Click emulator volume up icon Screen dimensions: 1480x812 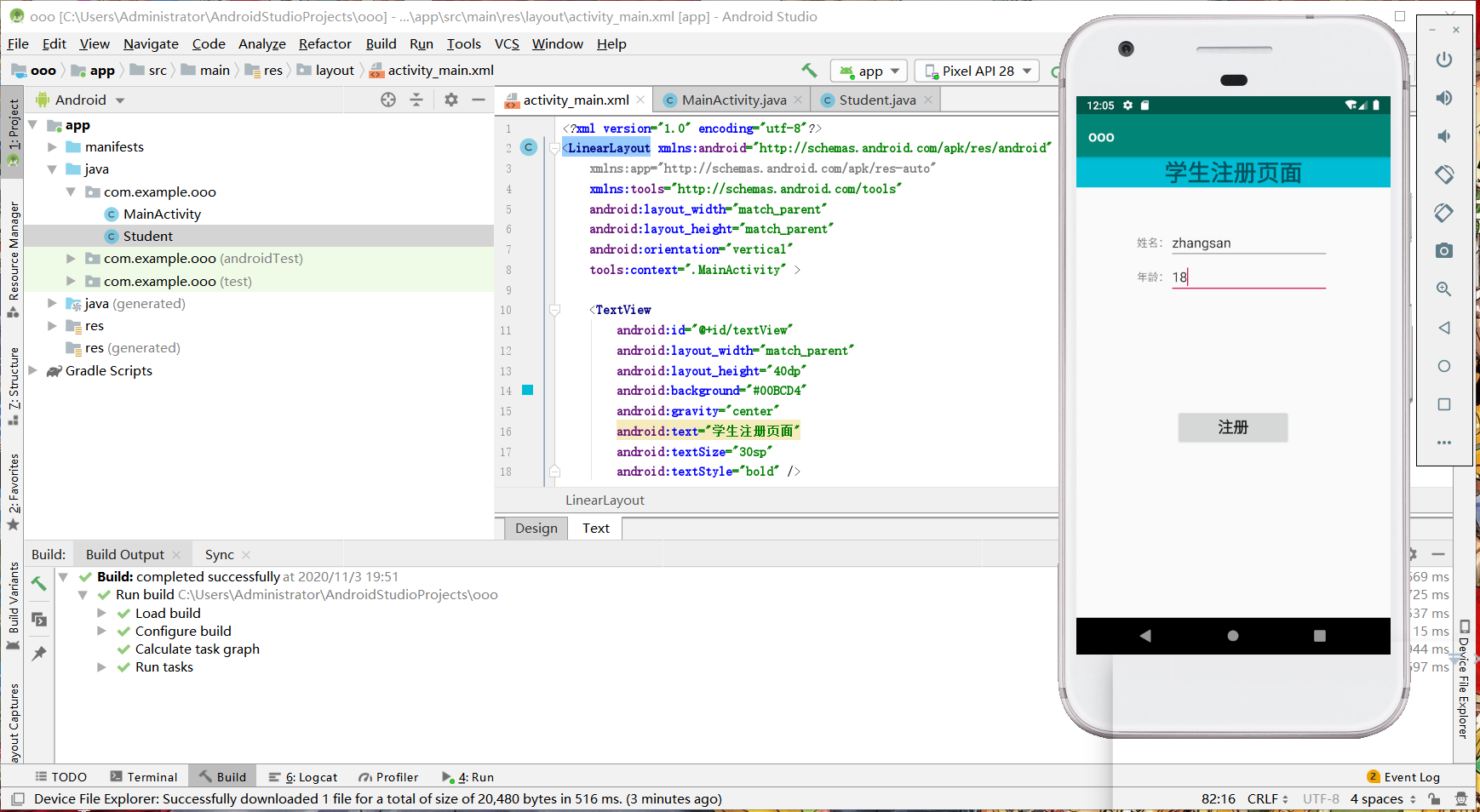point(1444,98)
